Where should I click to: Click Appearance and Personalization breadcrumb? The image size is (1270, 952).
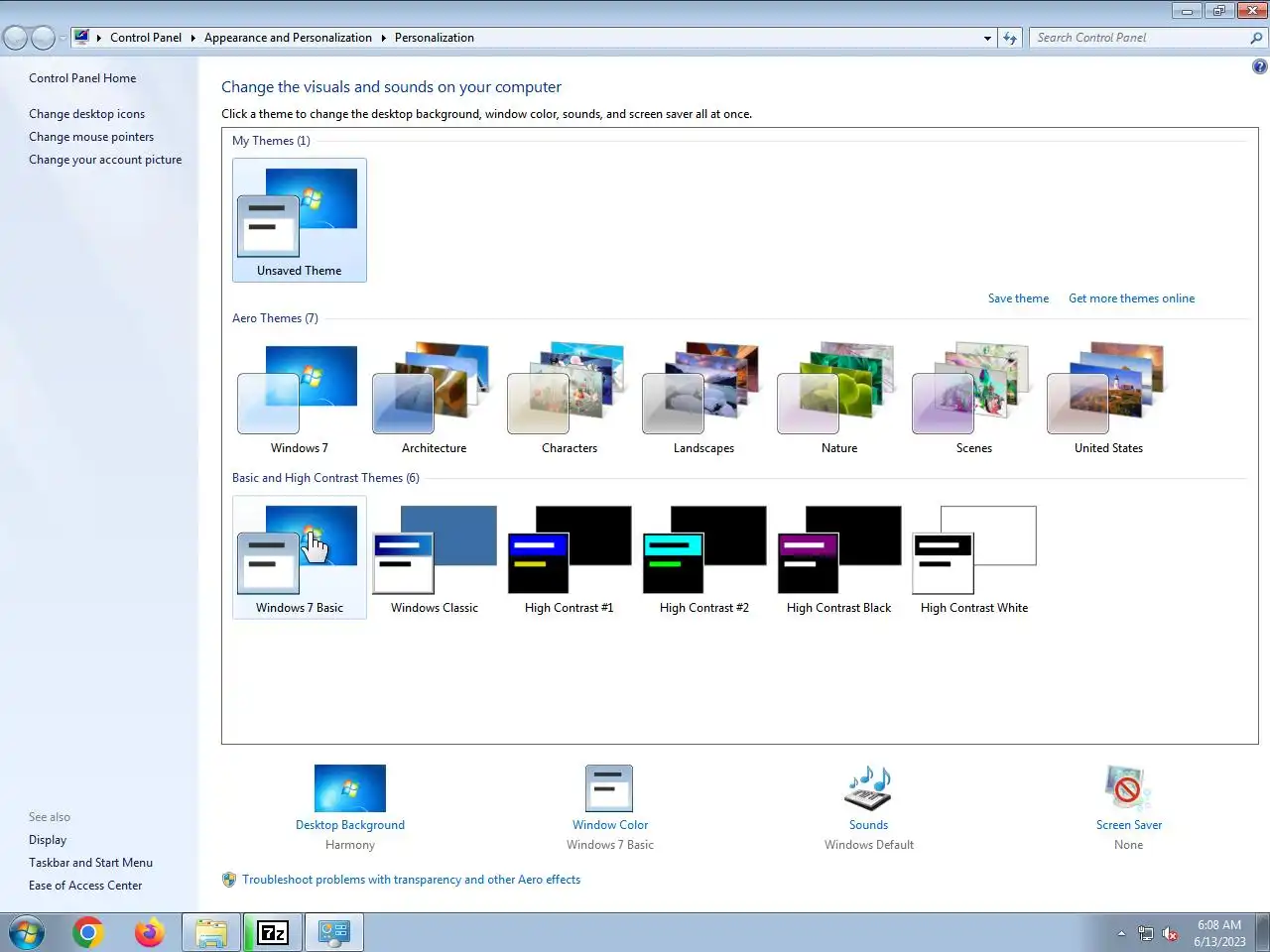click(288, 38)
